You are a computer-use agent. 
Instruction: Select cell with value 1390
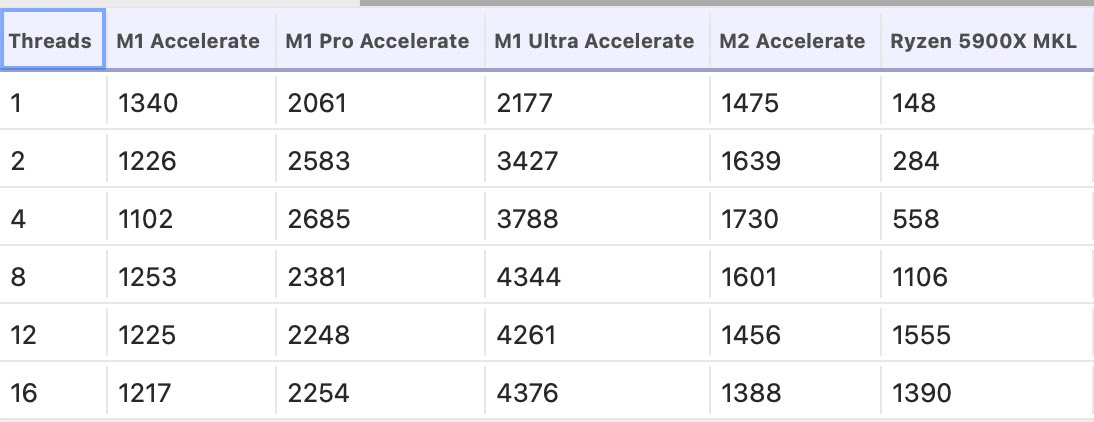coord(987,393)
